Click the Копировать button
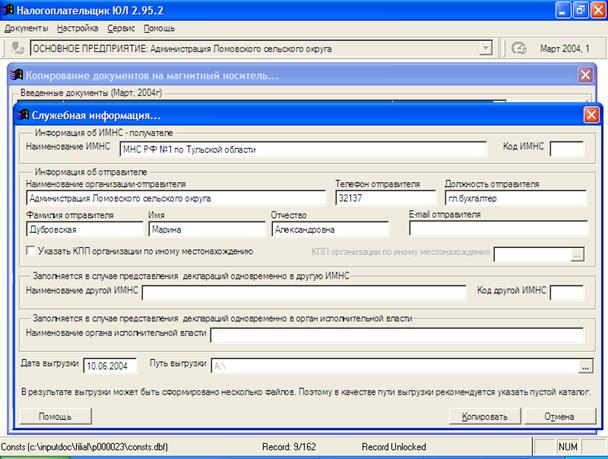Image resolution: width=608 pixels, height=459 pixels. (485, 417)
